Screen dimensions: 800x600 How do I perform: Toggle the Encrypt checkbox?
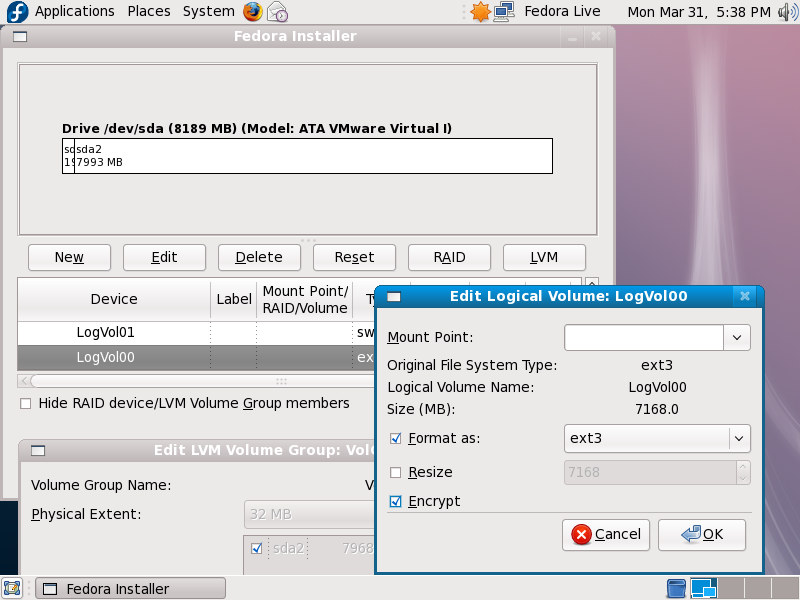point(395,502)
